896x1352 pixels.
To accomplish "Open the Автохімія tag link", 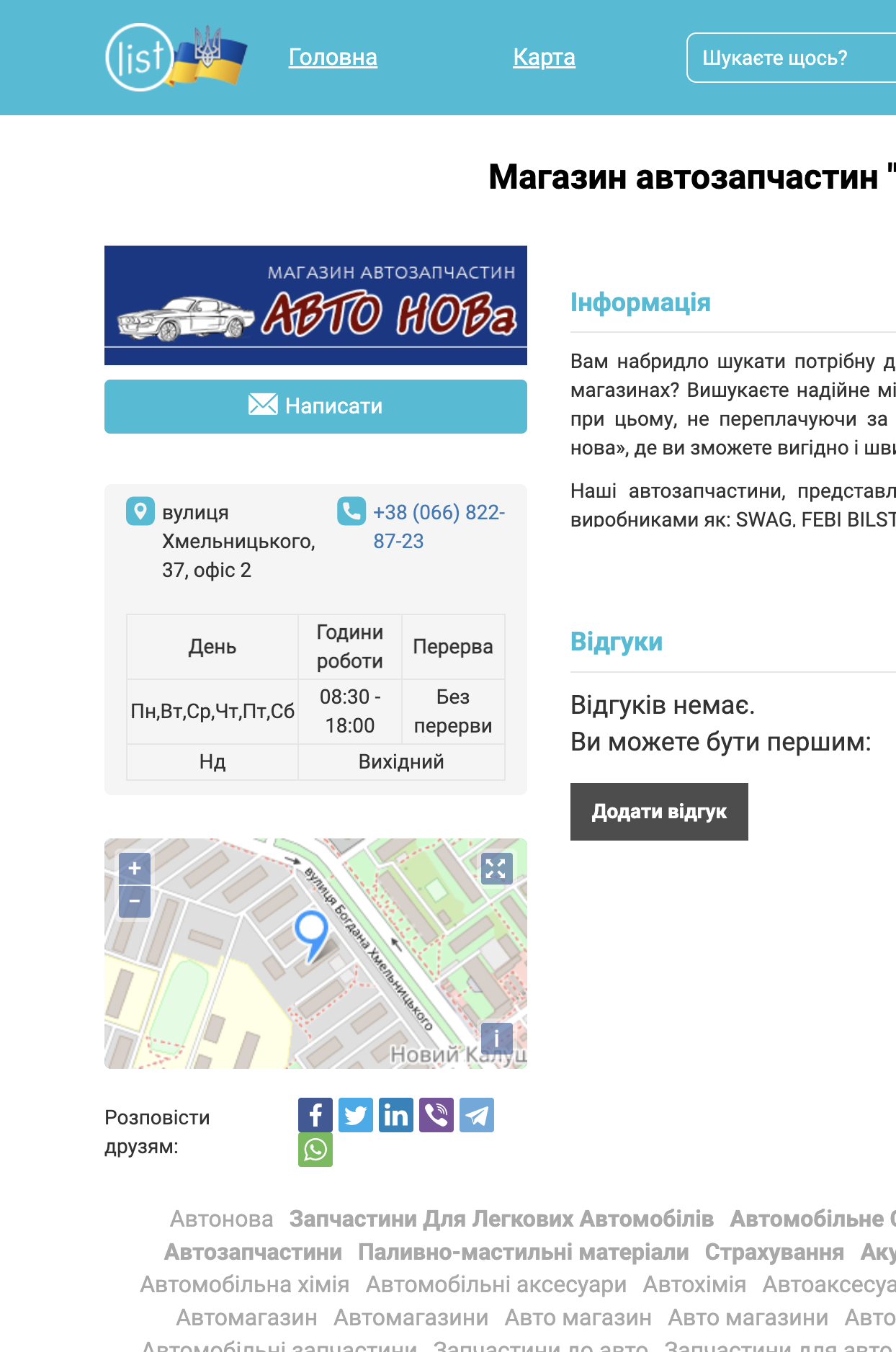I will pyautogui.click(x=694, y=1284).
